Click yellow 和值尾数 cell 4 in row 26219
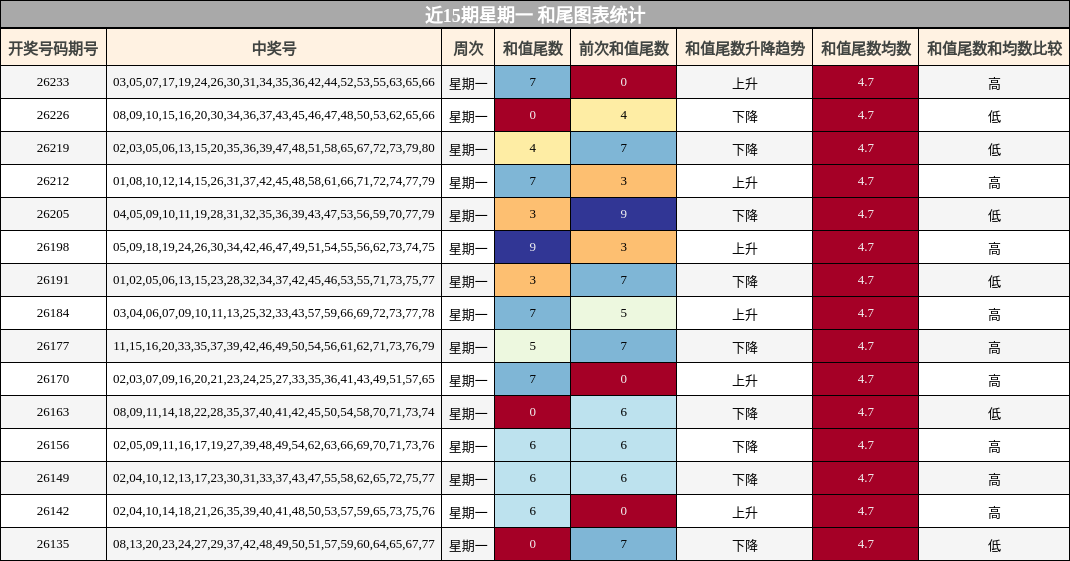 coord(532,148)
